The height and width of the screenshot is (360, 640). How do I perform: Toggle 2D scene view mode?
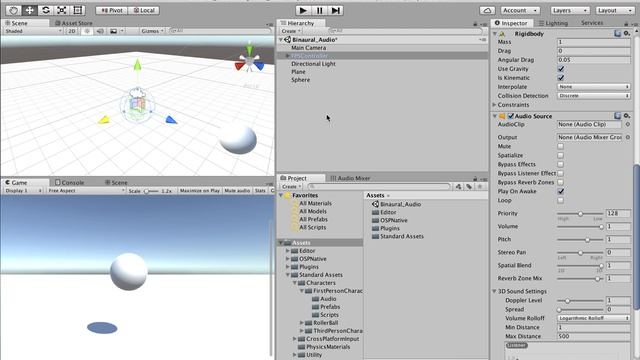(x=72, y=31)
